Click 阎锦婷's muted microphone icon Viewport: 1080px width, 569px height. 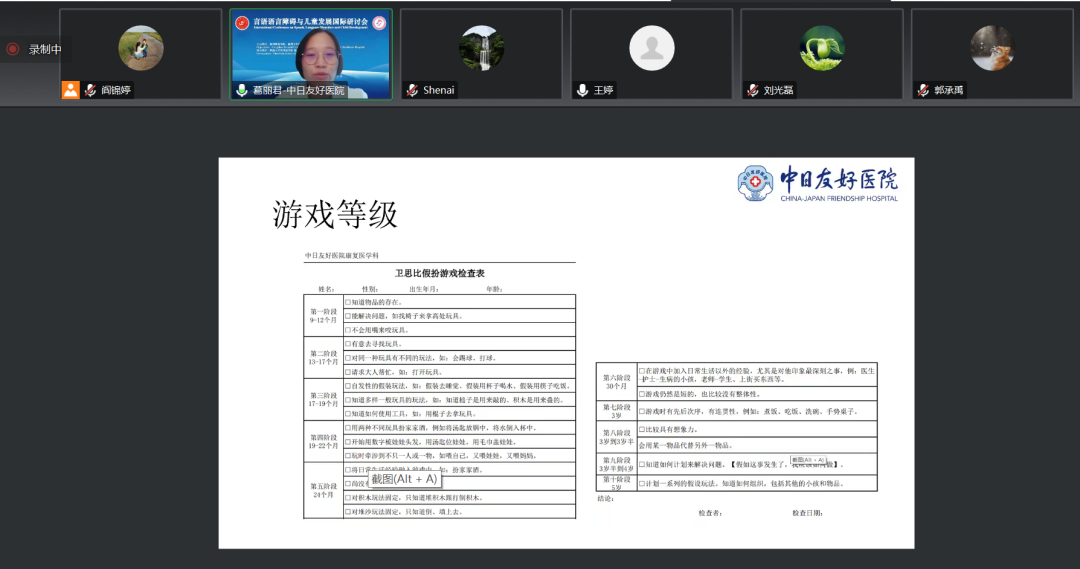(90, 90)
